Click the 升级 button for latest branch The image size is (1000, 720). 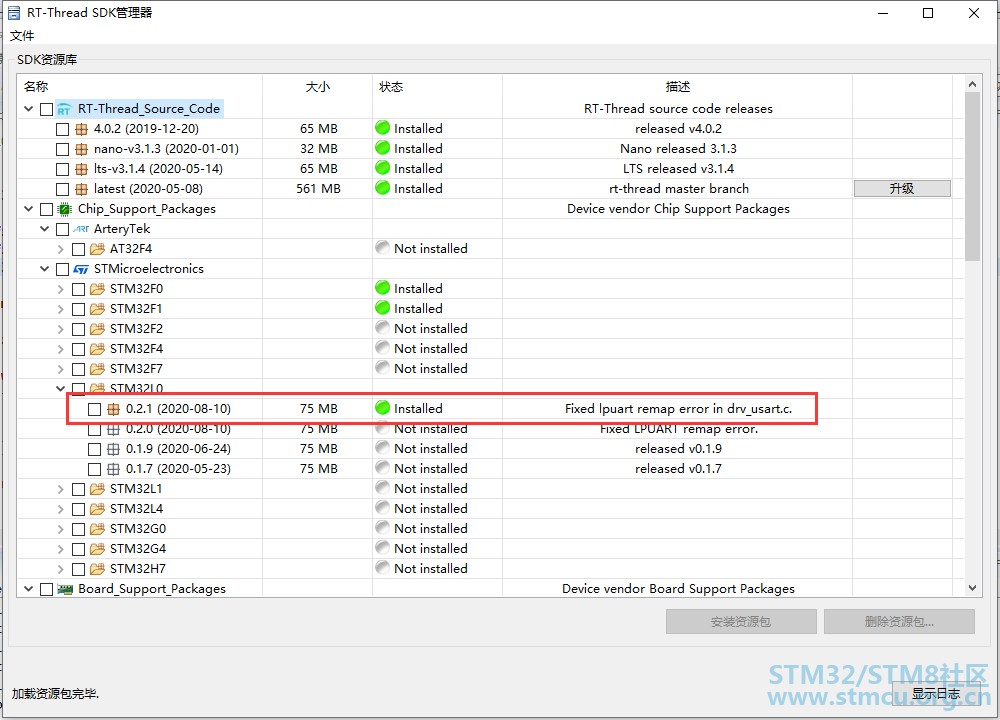tap(902, 189)
